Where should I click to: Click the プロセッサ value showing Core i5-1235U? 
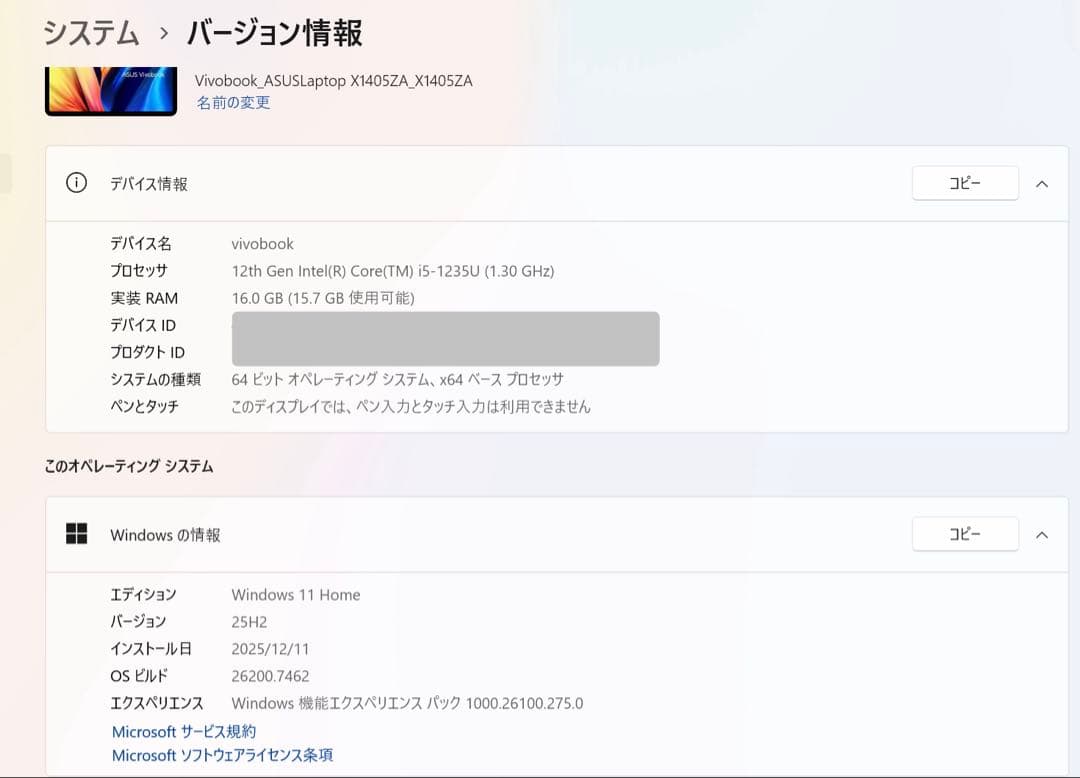(391, 270)
